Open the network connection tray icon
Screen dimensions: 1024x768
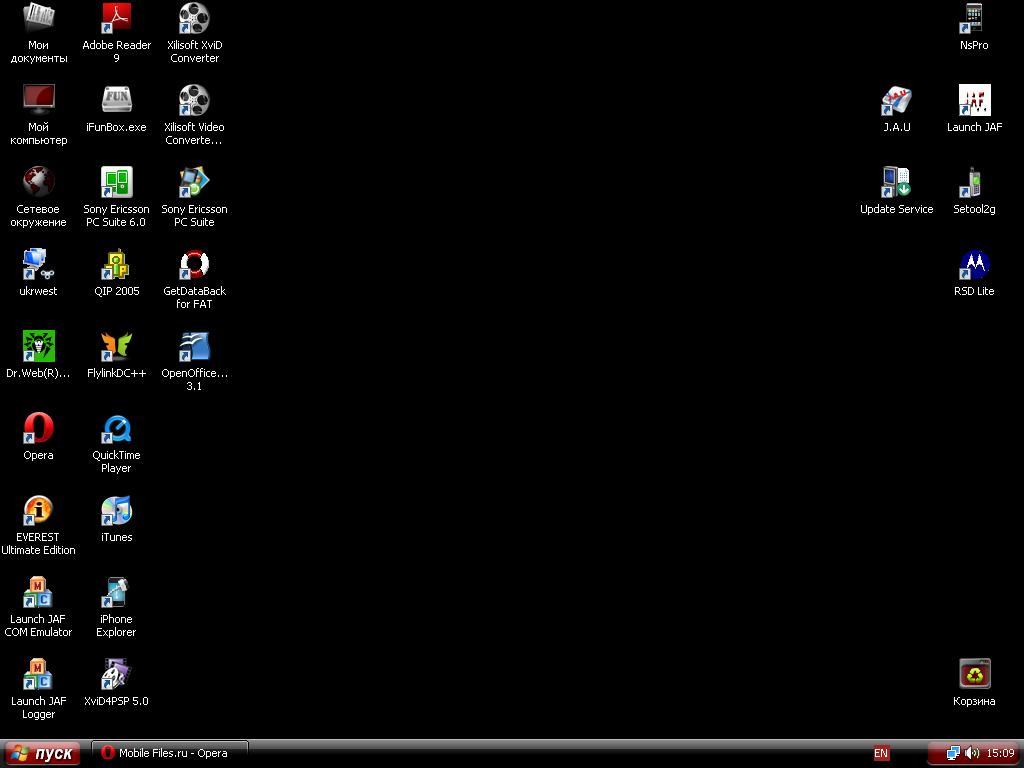[953, 754]
